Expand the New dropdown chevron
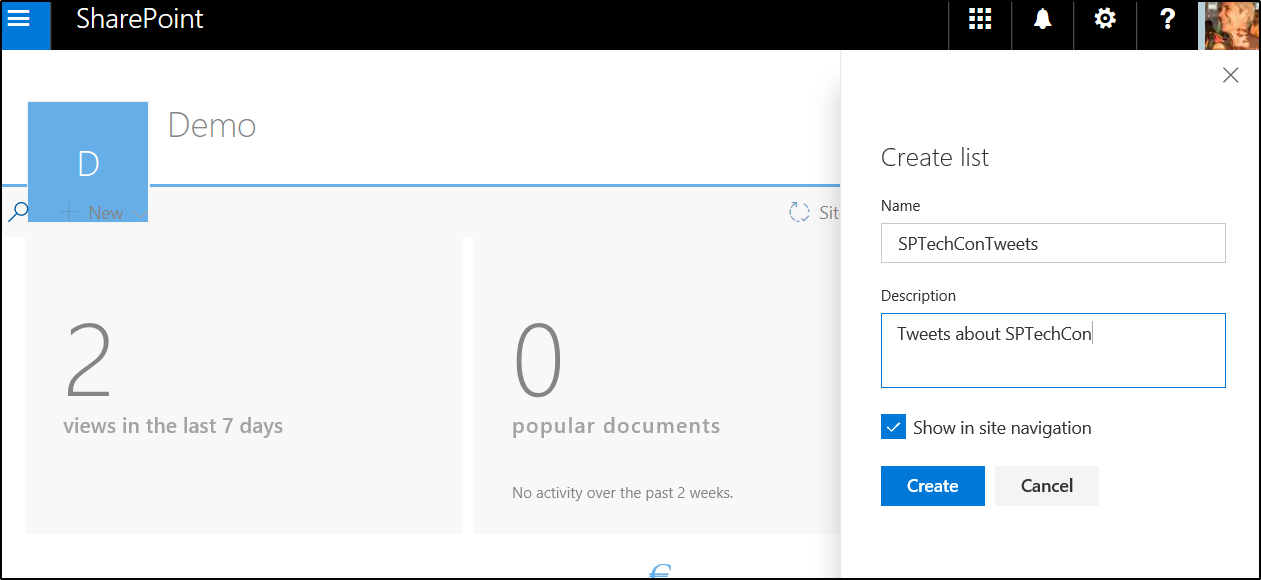This screenshot has width=1261, height=580. [141, 213]
